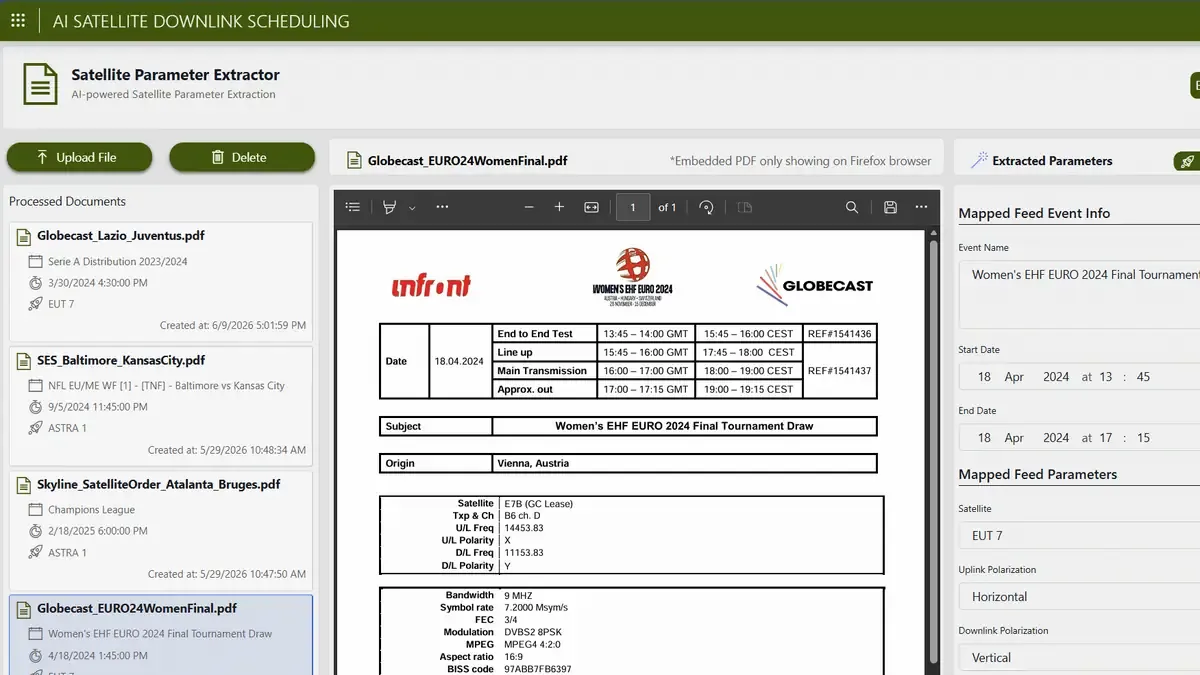Open the app launcher grid menu
Screen dimensions: 1200x675
pyautogui.click(x=18, y=20)
